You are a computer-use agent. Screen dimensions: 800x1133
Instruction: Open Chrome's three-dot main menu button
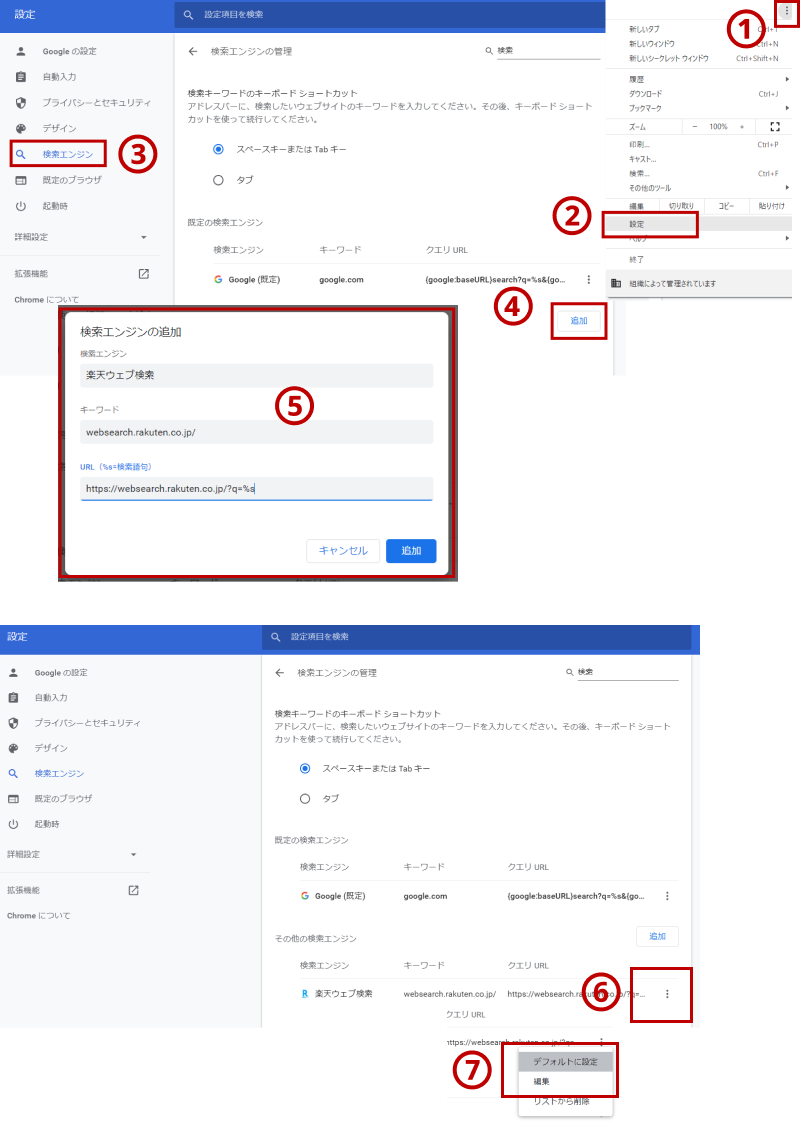[786, 12]
